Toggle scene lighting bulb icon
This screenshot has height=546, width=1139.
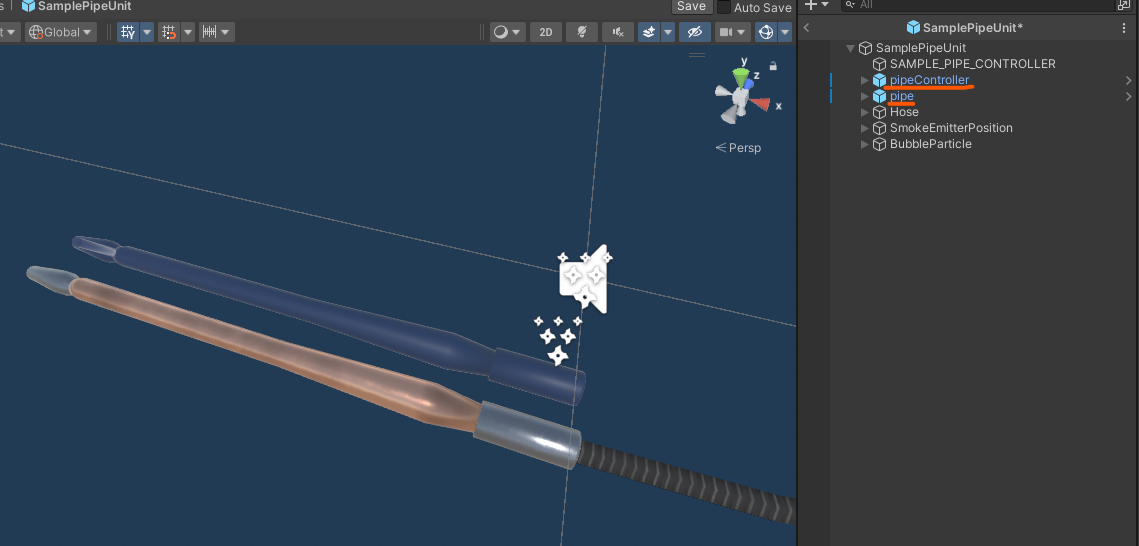coord(582,32)
